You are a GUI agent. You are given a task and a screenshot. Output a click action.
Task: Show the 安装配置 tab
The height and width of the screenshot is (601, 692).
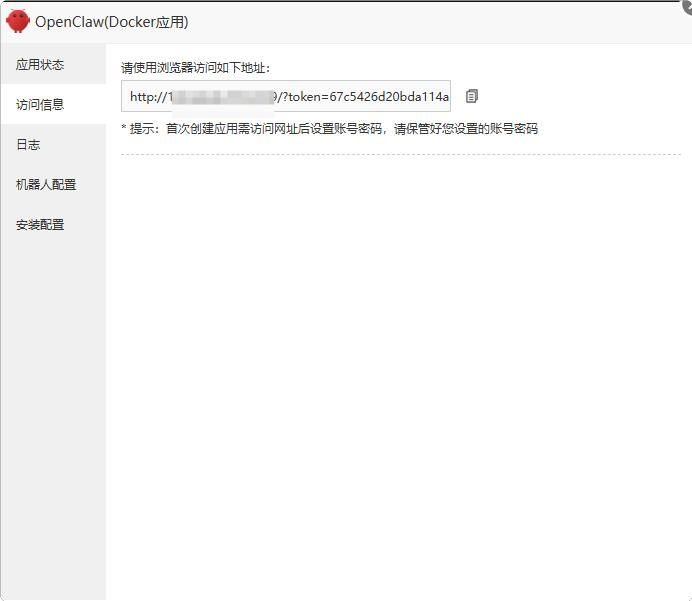[x=40, y=225]
